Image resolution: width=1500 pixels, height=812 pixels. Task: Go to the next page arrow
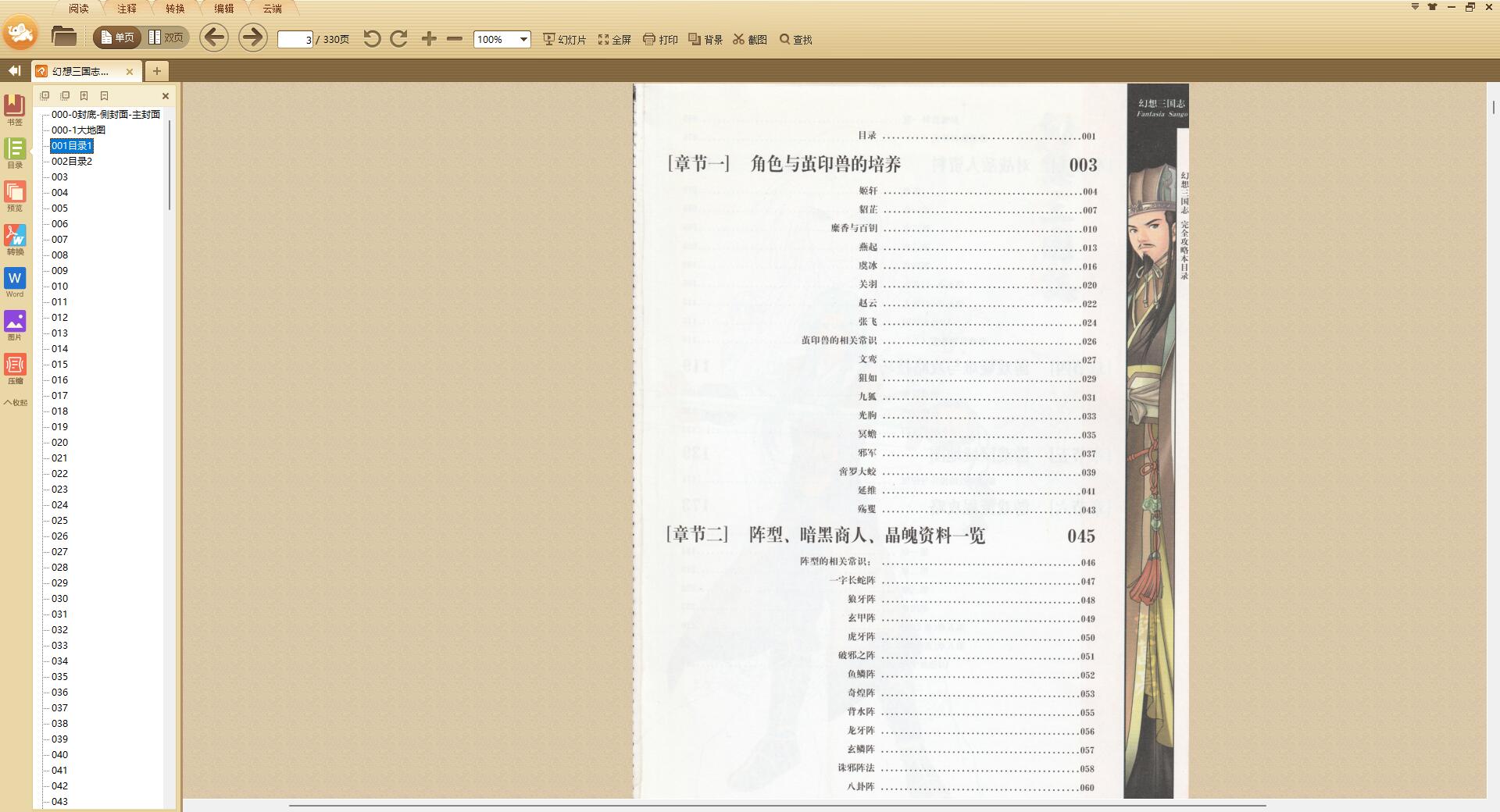click(252, 37)
